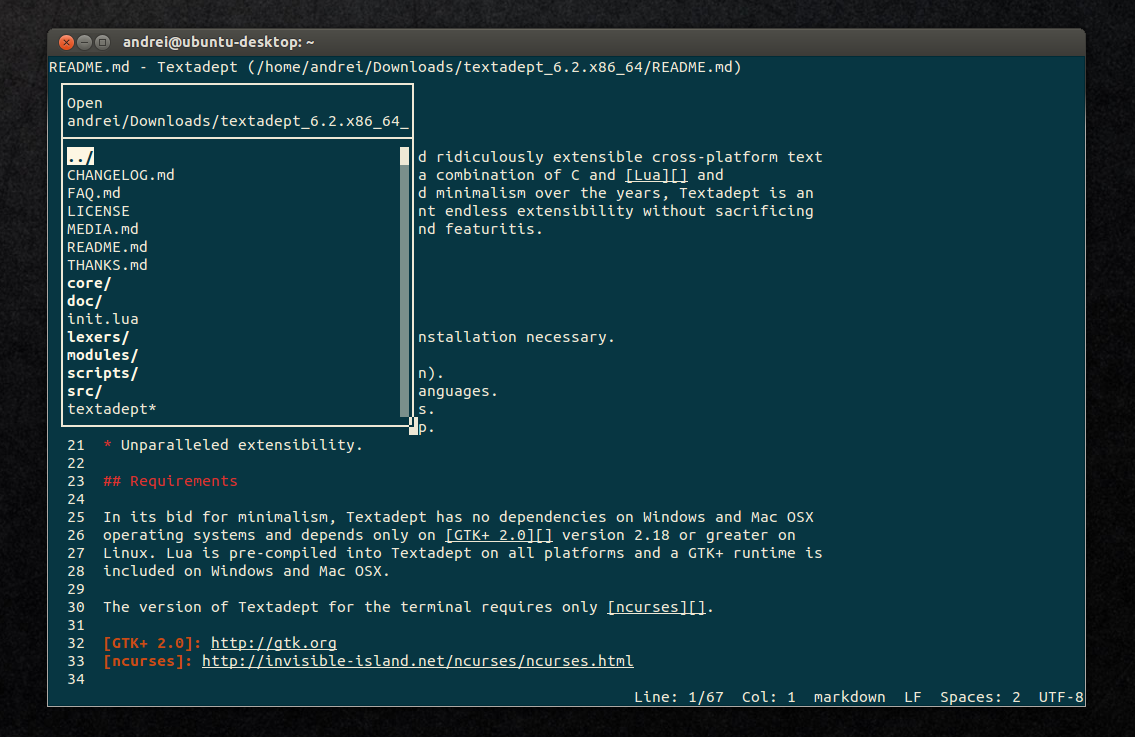Screen dimensions: 1135x737
Task: Select the parent directory ../ entry
Action: pos(80,156)
